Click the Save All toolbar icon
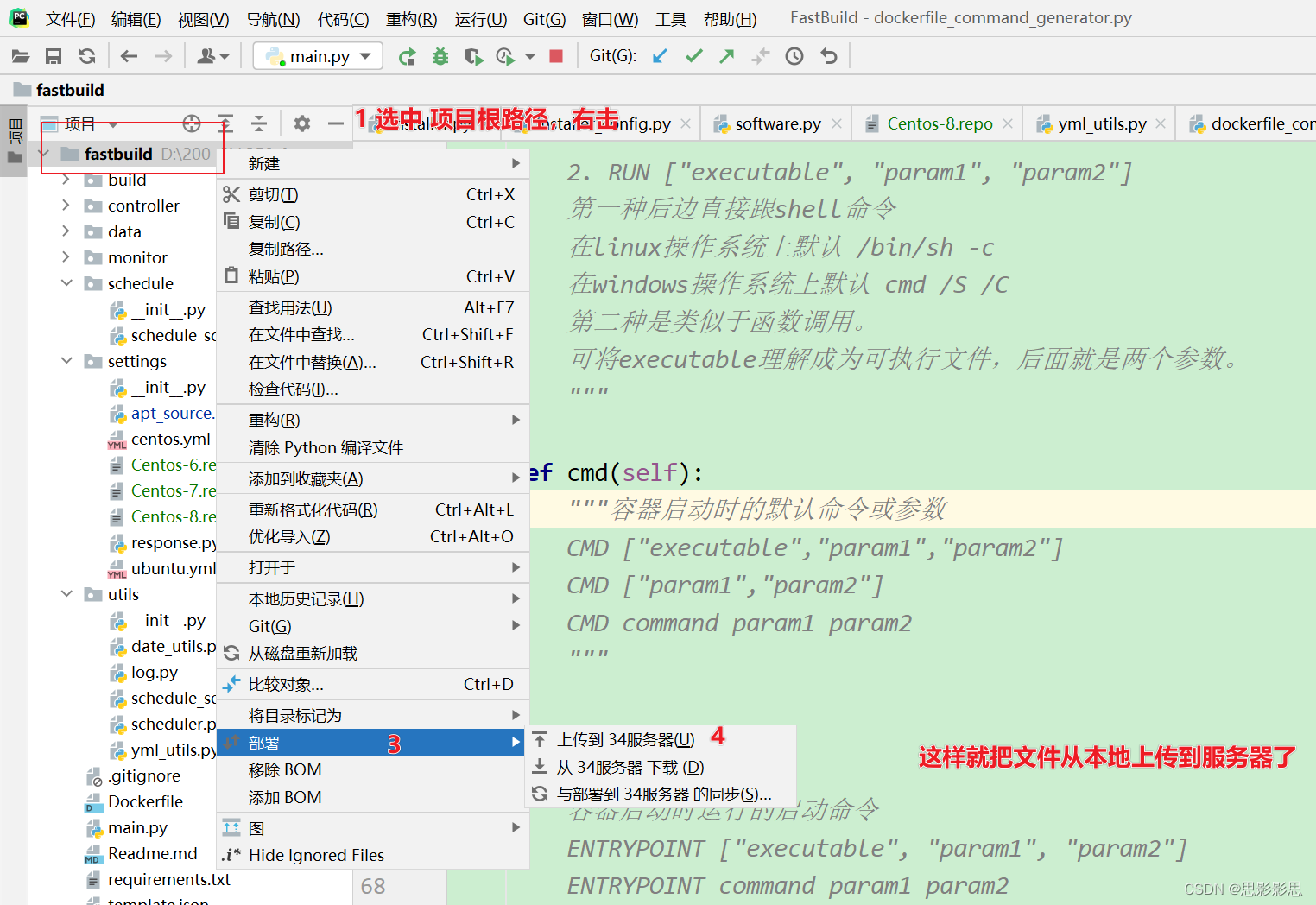 pos(54,56)
